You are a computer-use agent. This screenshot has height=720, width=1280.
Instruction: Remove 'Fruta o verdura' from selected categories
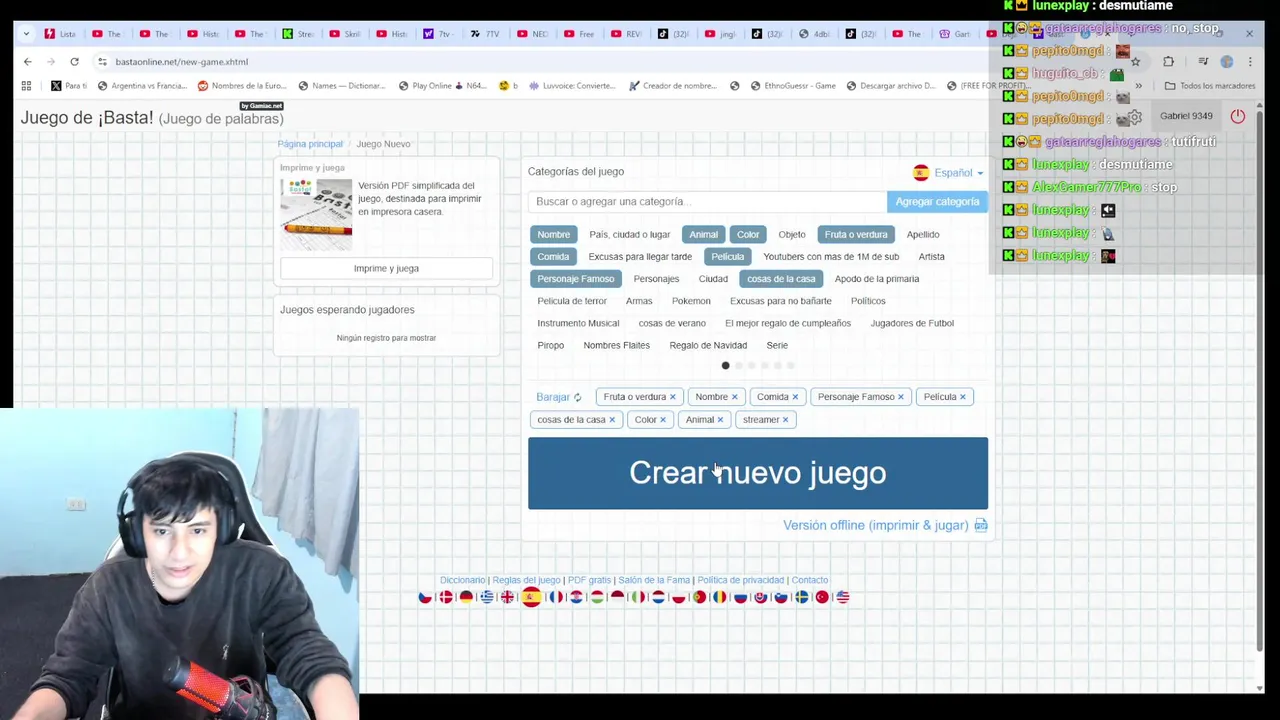pos(672,397)
